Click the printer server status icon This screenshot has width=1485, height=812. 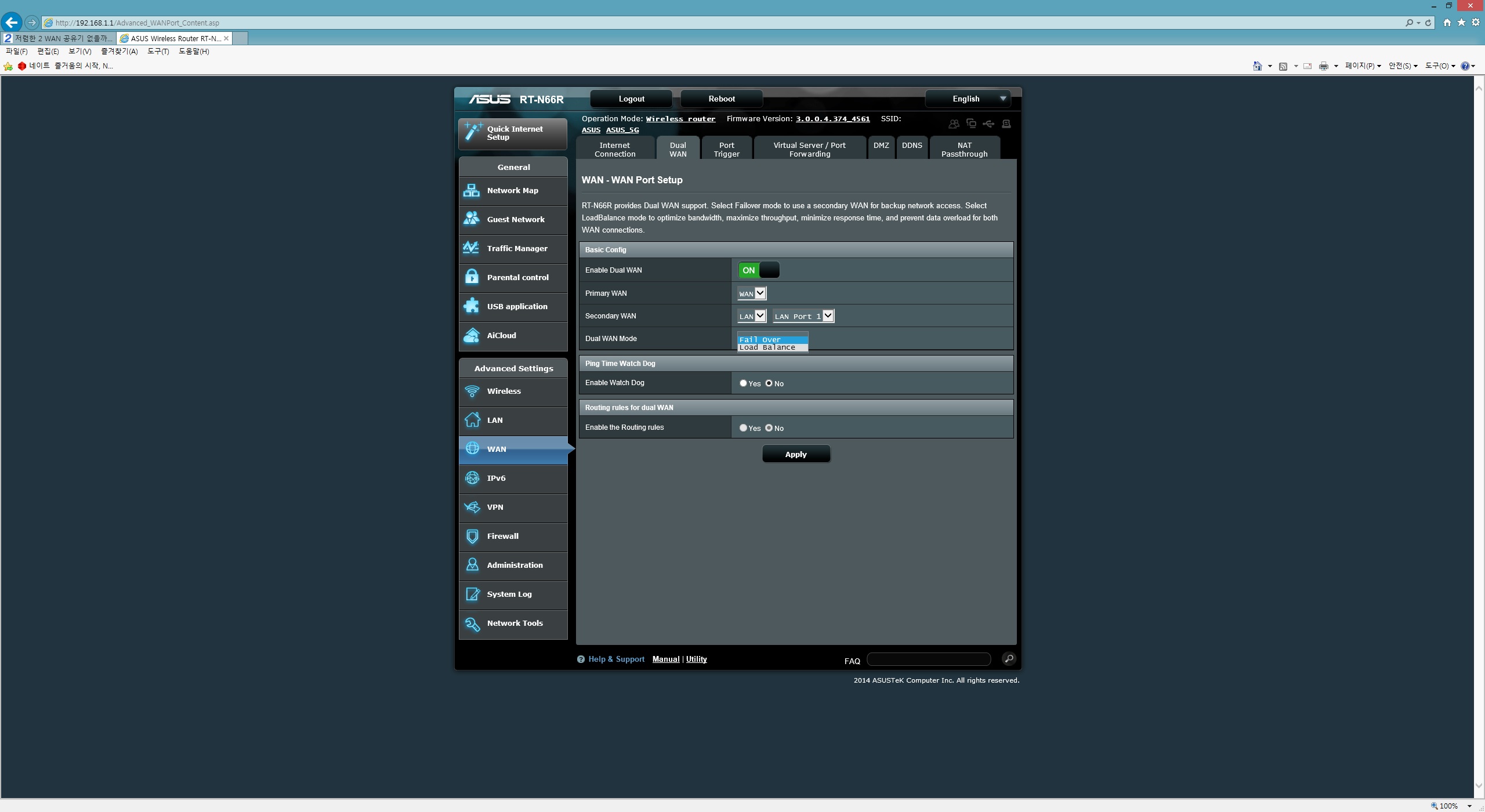pyautogui.click(x=1006, y=124)
